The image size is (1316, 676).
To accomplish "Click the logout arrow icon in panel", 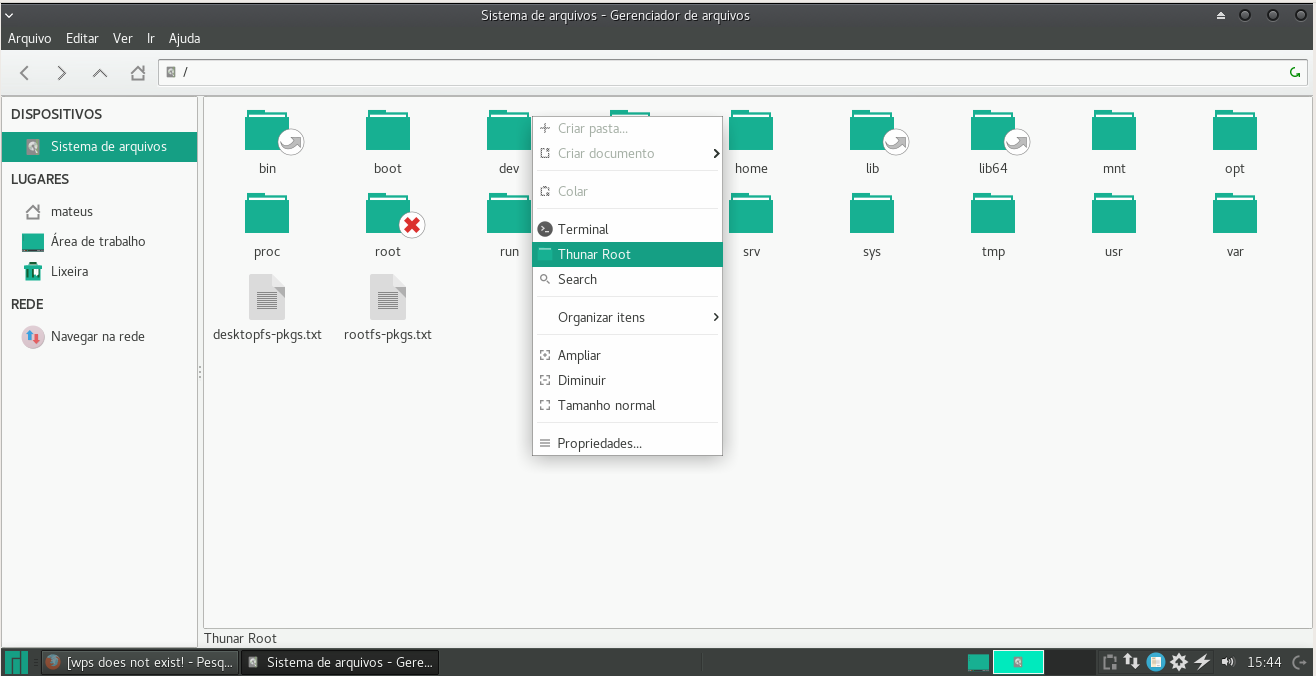I will [x=1298, y=662].
